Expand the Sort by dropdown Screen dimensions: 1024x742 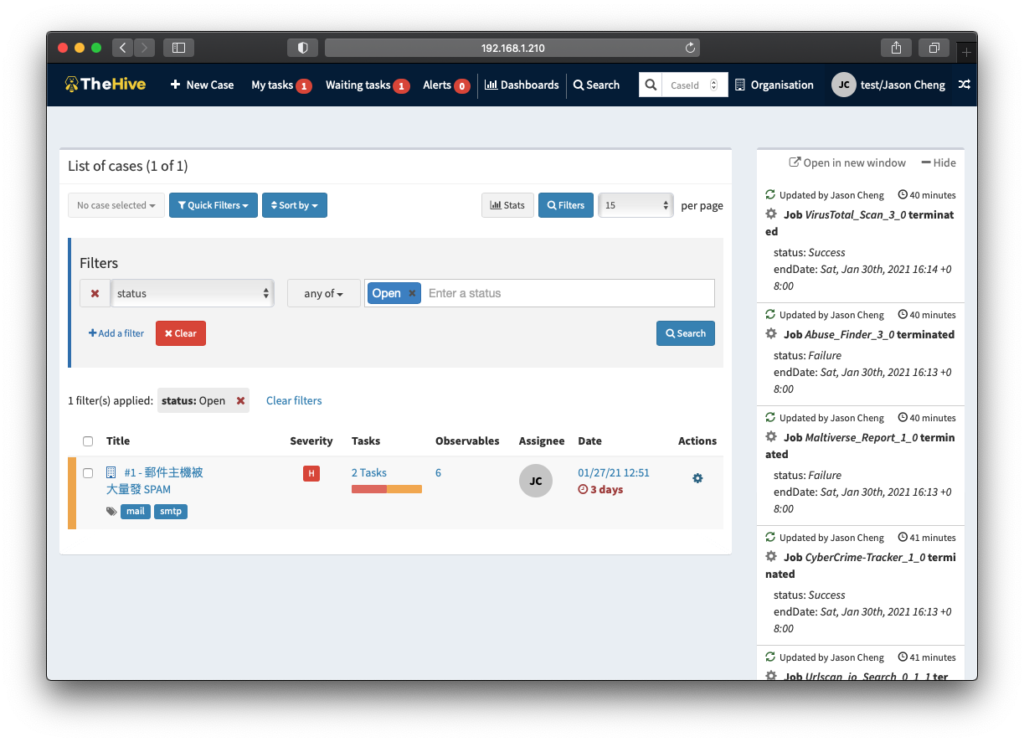tap(295, 205)
